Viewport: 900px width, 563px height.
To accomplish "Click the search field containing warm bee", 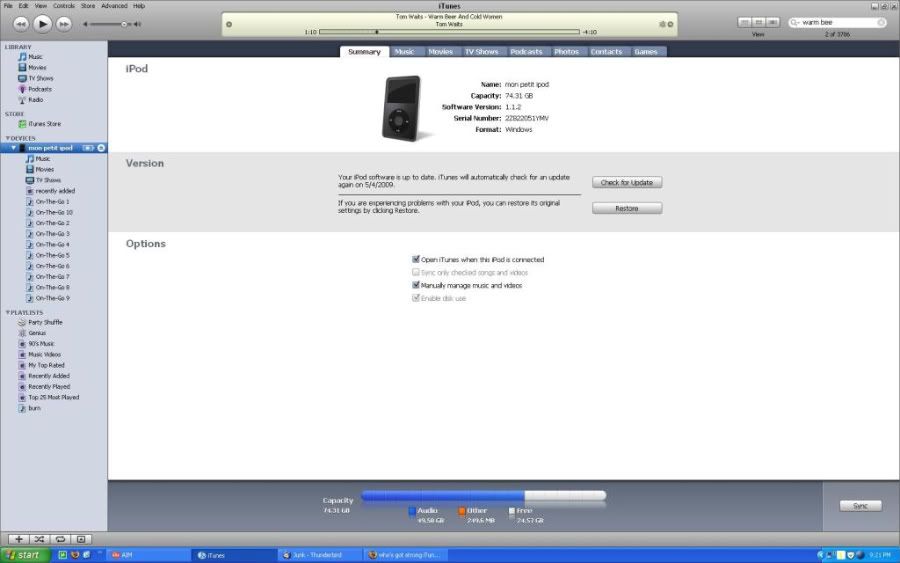I will pos(837,22).
